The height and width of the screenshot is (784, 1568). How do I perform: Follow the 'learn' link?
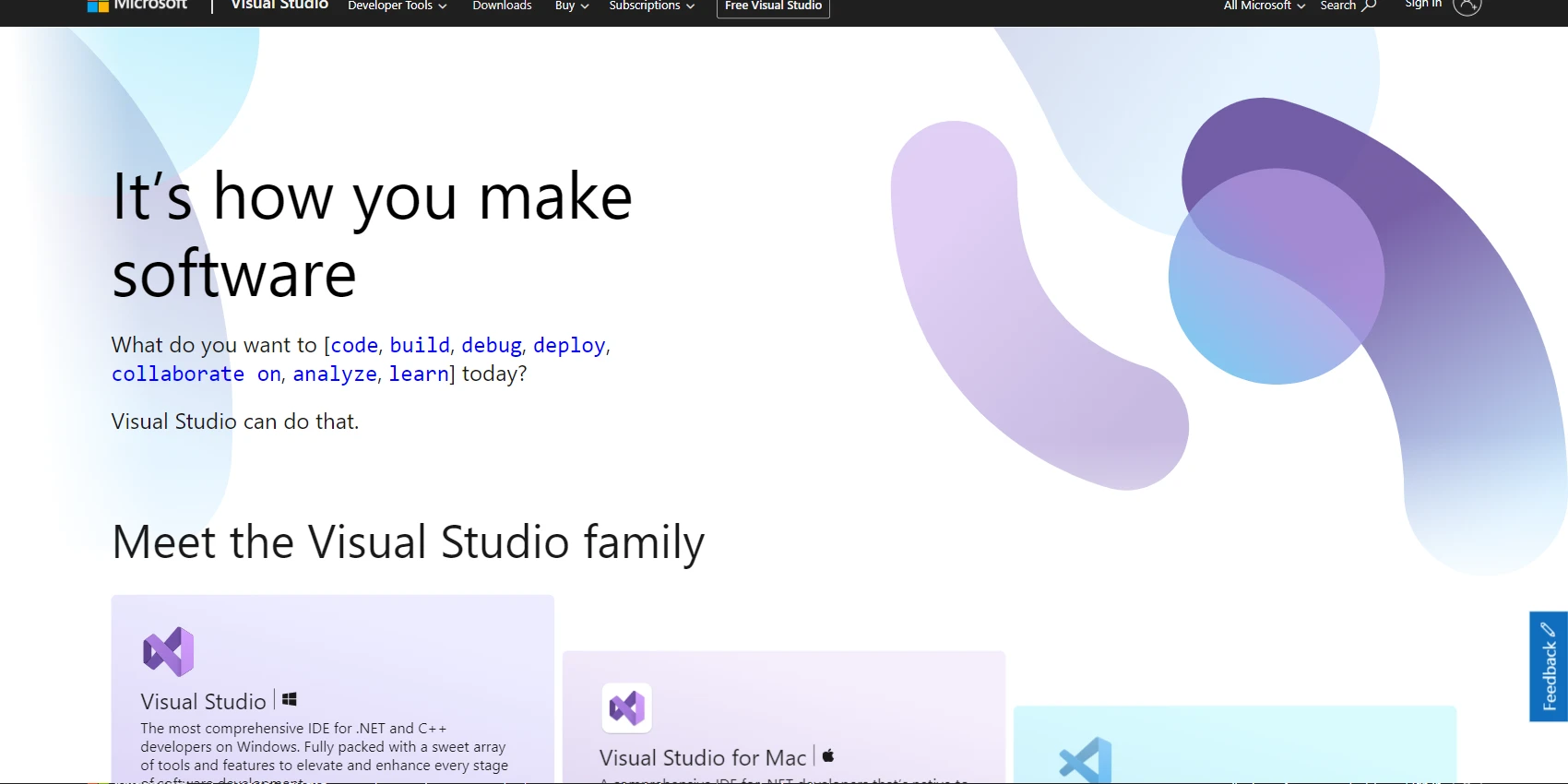pos(419,374)
